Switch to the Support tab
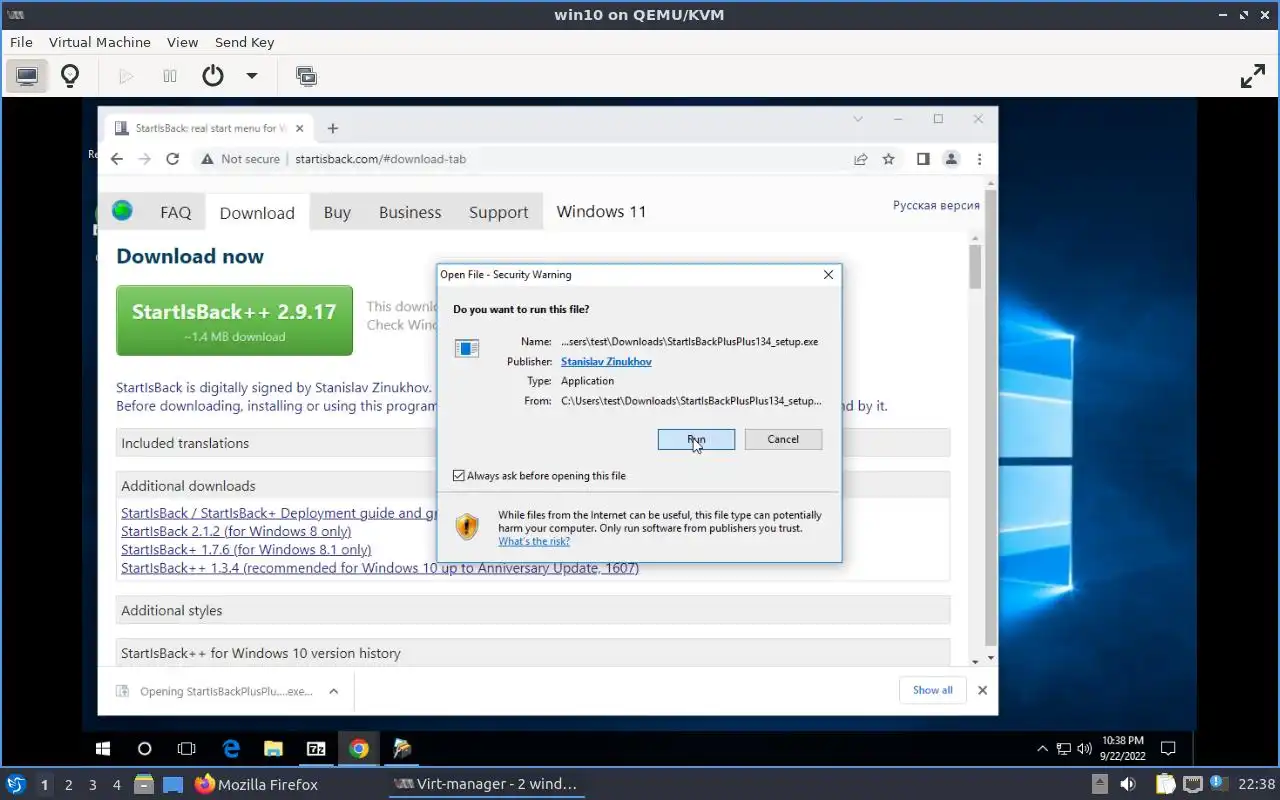The width and height of the screenshot is (1280, 800). (x=498, y=212)
